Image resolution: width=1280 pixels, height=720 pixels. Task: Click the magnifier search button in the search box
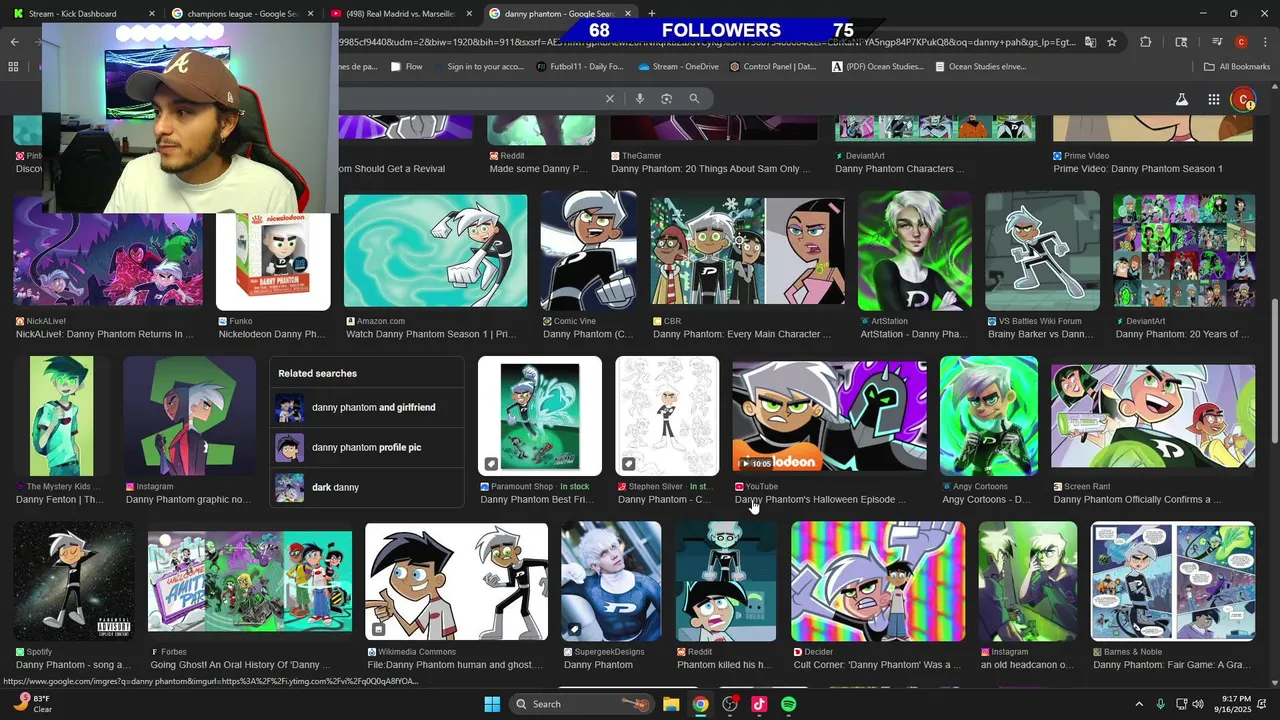click(x=694, y=98)
